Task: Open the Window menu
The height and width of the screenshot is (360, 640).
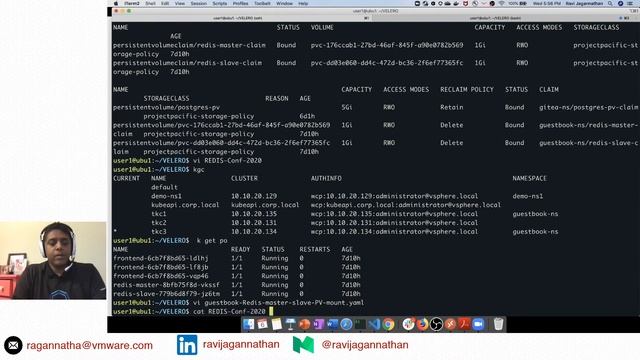Action: [x=284, y=3]
